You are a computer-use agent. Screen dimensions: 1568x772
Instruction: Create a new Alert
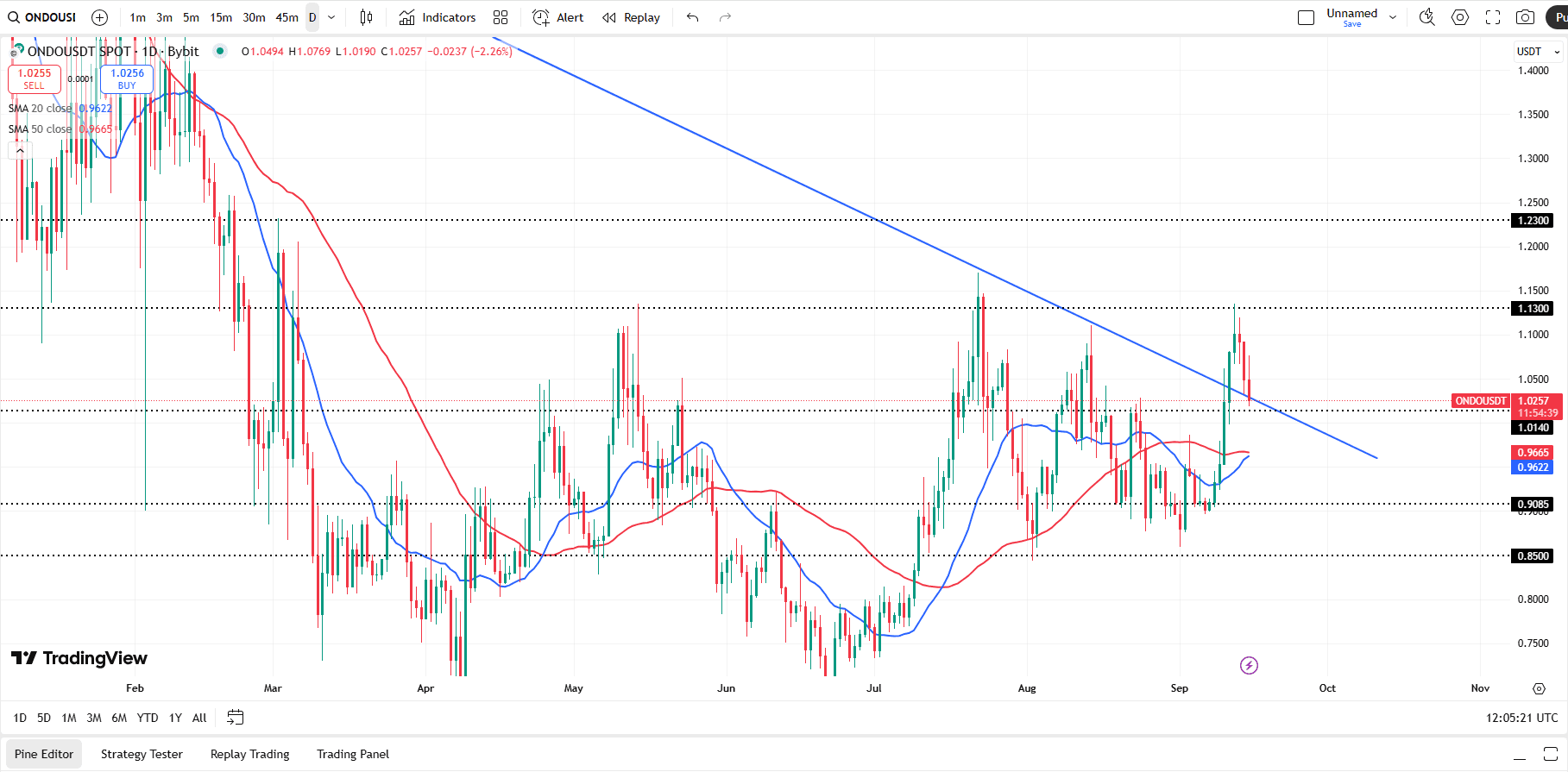coord(558,17)
